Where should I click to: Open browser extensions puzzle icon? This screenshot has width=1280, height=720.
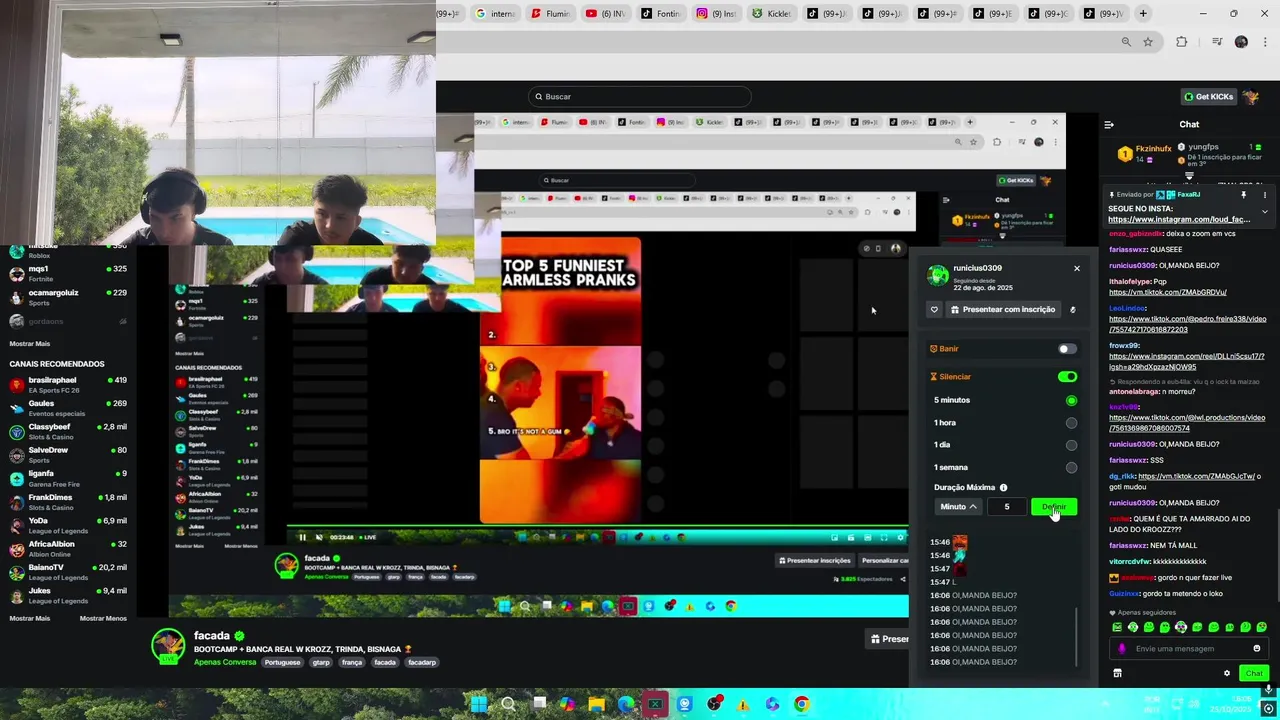tap(1181, 42)
